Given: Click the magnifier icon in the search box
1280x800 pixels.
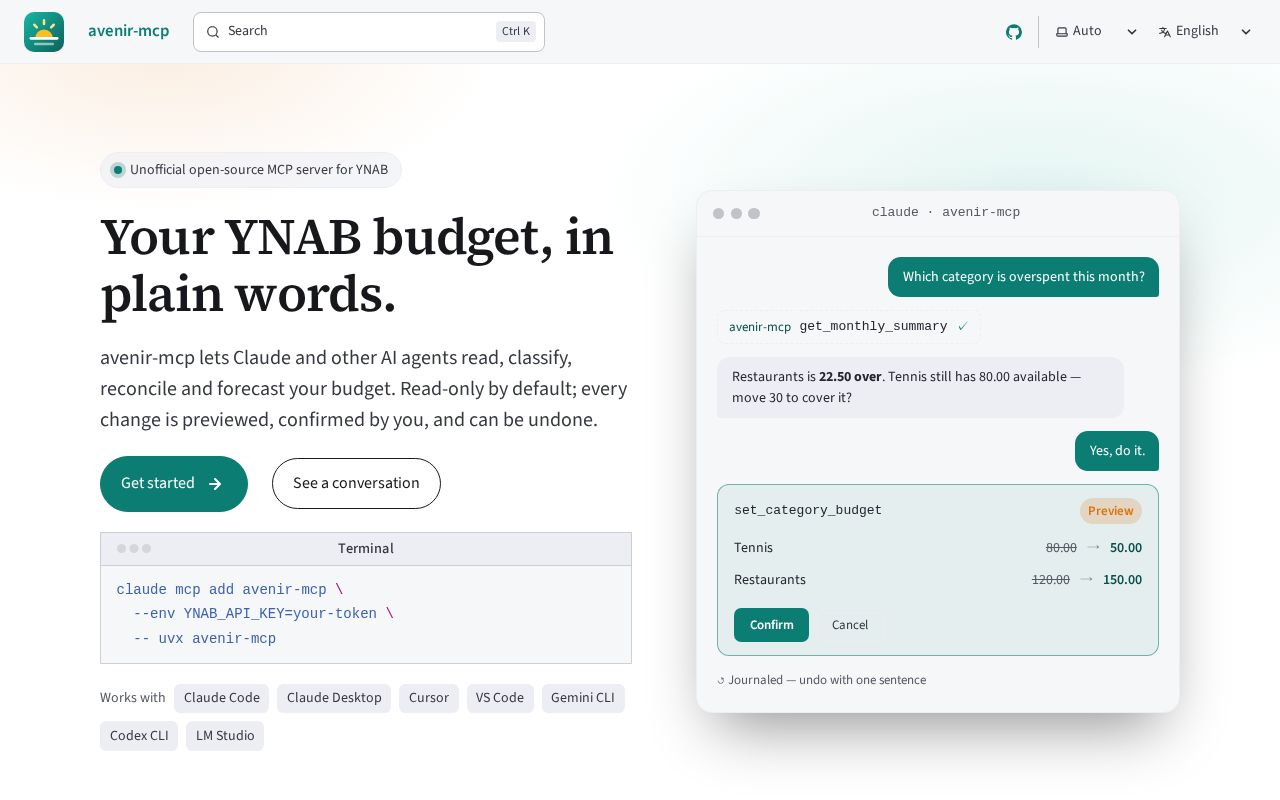Looking at the screenshot, I should click(213, 32).
